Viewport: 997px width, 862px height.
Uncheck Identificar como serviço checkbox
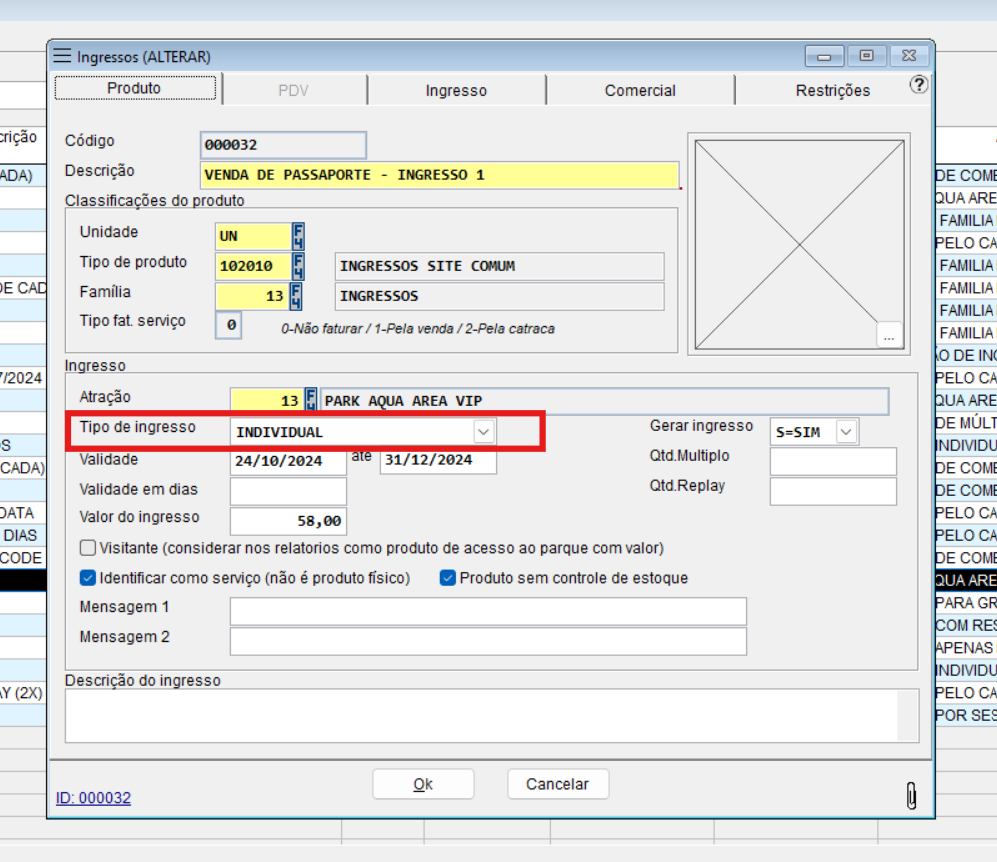point(88,578)
